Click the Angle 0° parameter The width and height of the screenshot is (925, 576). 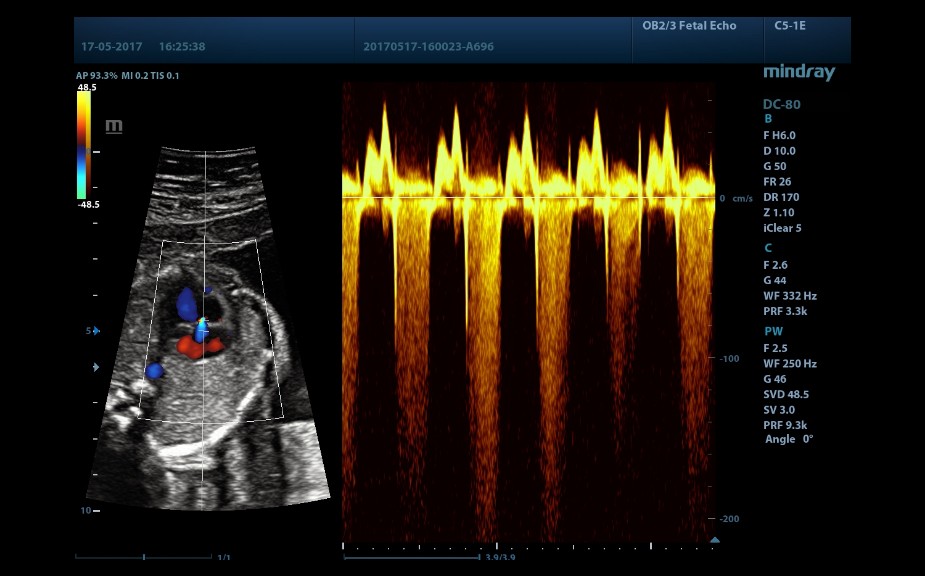[788, 439]
